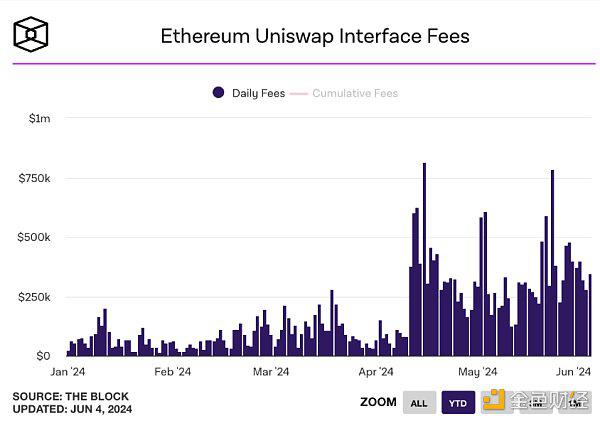Screen dimensions: 600x421
Task: Click the tallest bar in mid-April
Action: [x=424, y=259]
